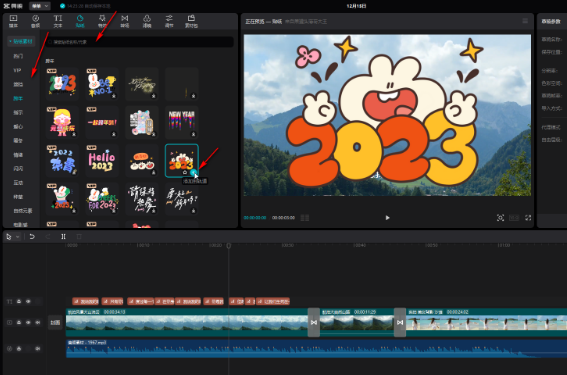
Task: Favorite the gold fireworks sticker star
Action: (x=153, y=96)
